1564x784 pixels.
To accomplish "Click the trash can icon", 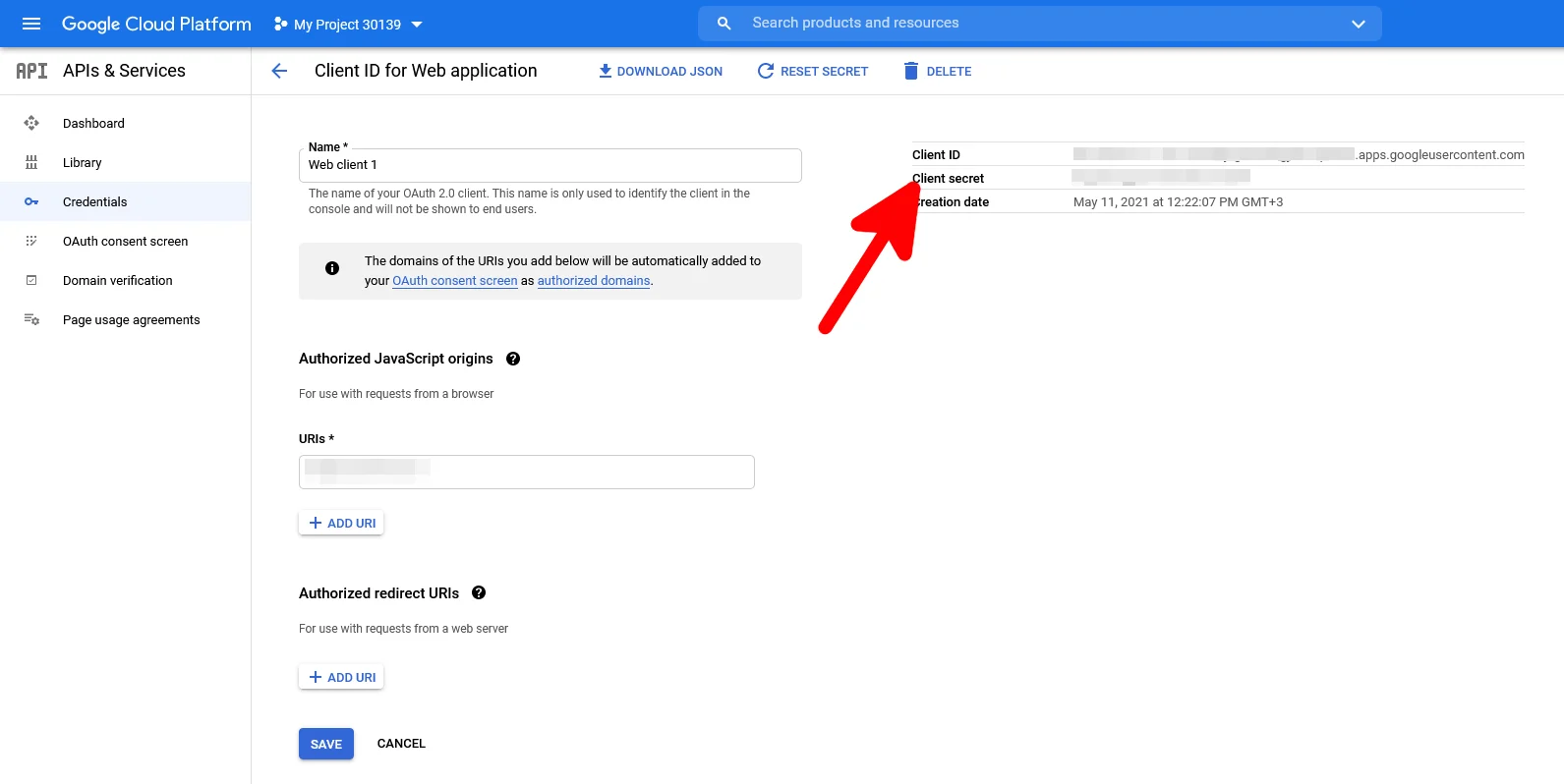I will coord(911,71).
